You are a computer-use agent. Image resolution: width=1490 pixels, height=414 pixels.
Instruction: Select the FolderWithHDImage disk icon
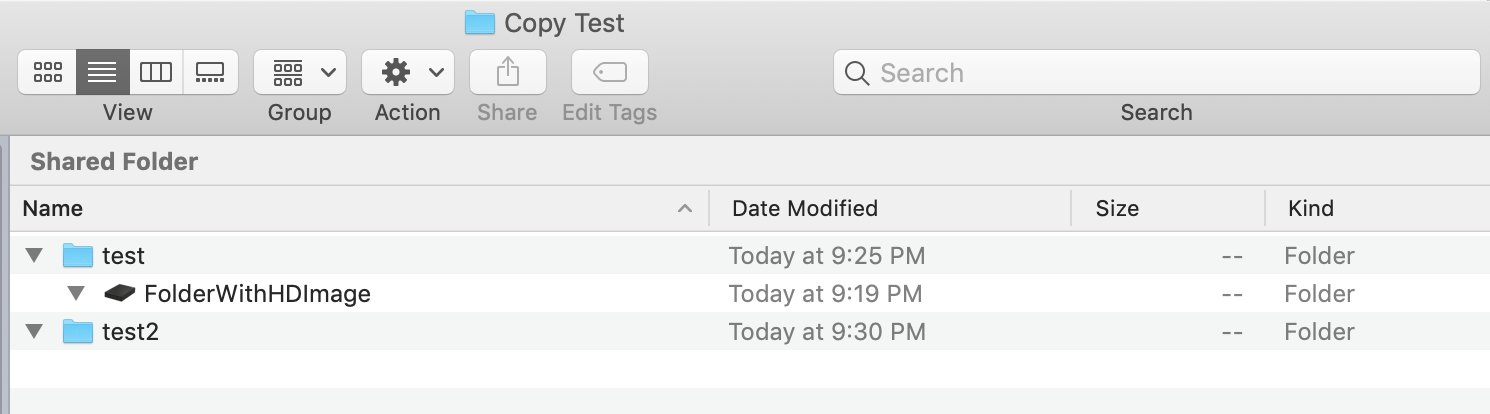[x=120, y=294]
